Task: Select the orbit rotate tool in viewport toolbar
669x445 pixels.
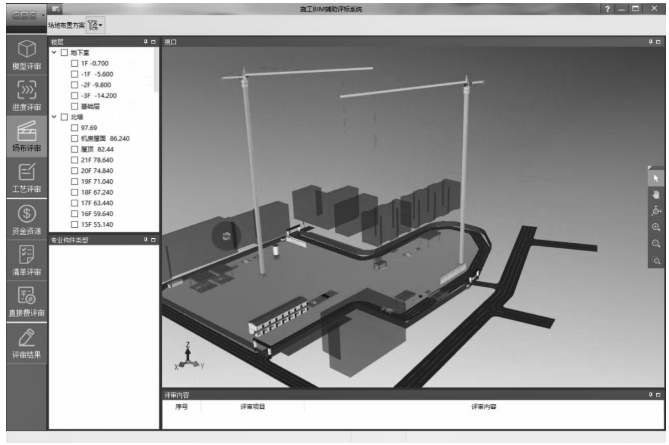Action: (656, 211)
